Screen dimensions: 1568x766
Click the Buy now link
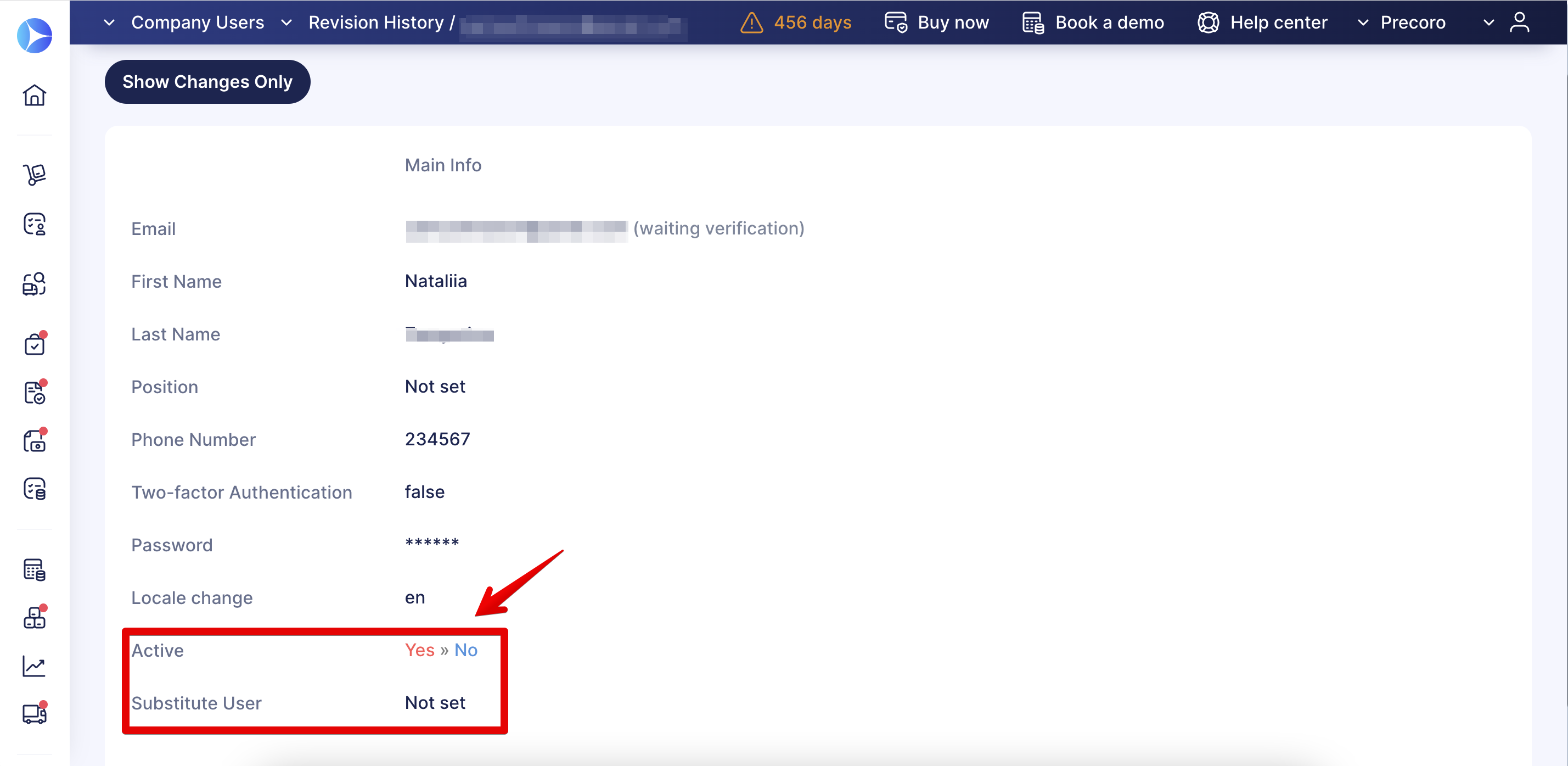953,23
